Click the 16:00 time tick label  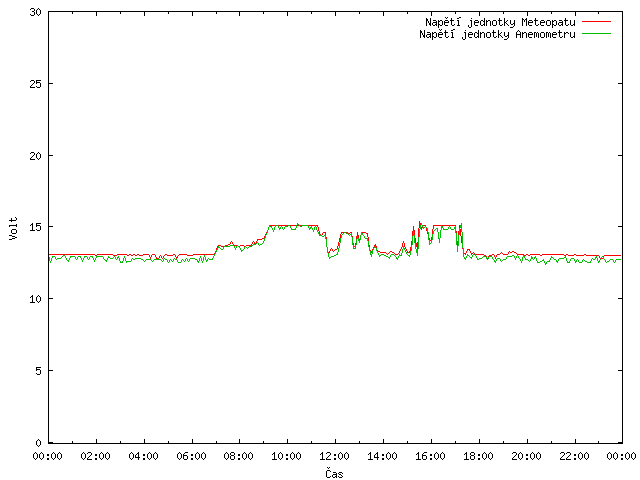click(430, 456)
